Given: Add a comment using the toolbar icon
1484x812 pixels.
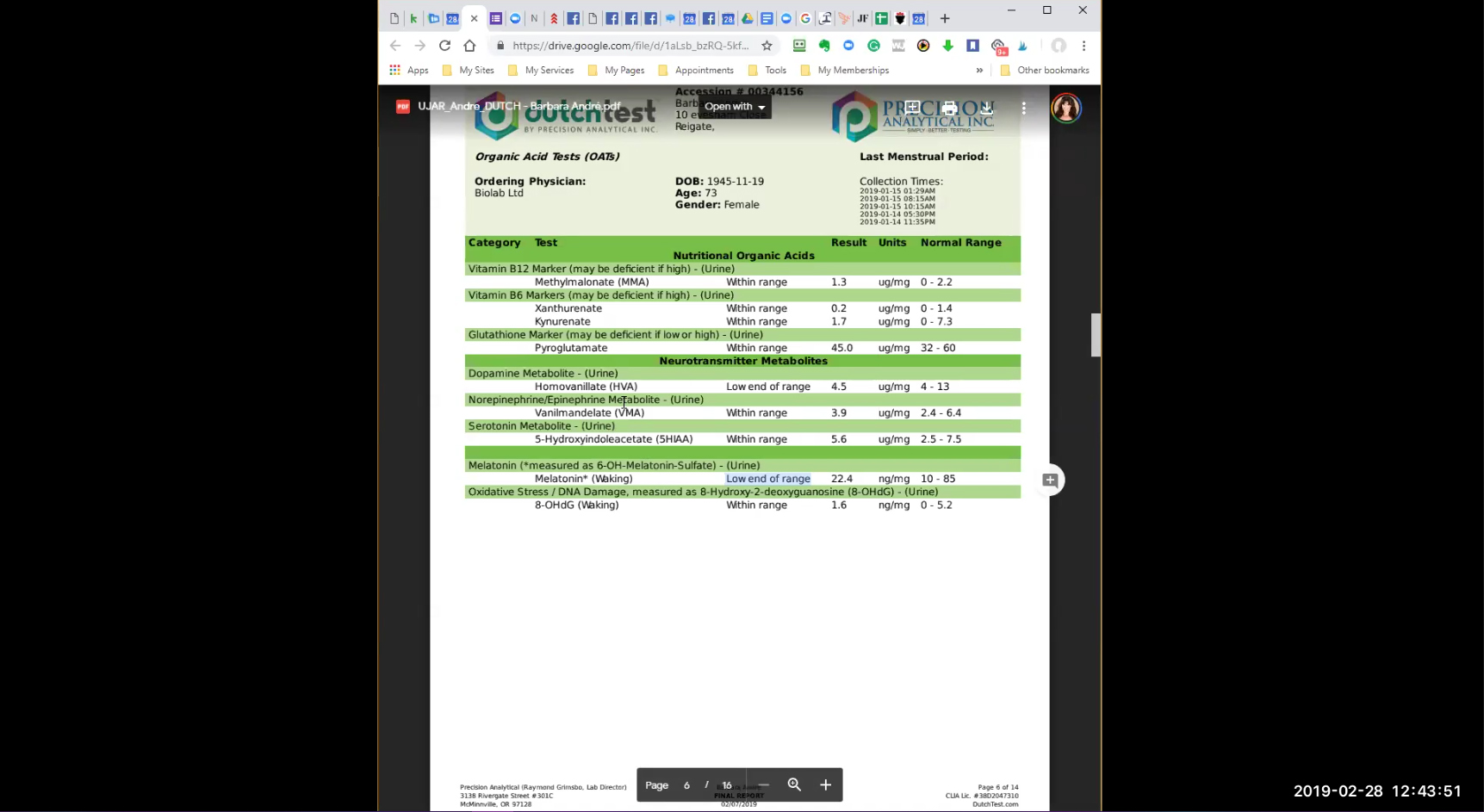Looking at the screenshot, I should click(912, 108).
